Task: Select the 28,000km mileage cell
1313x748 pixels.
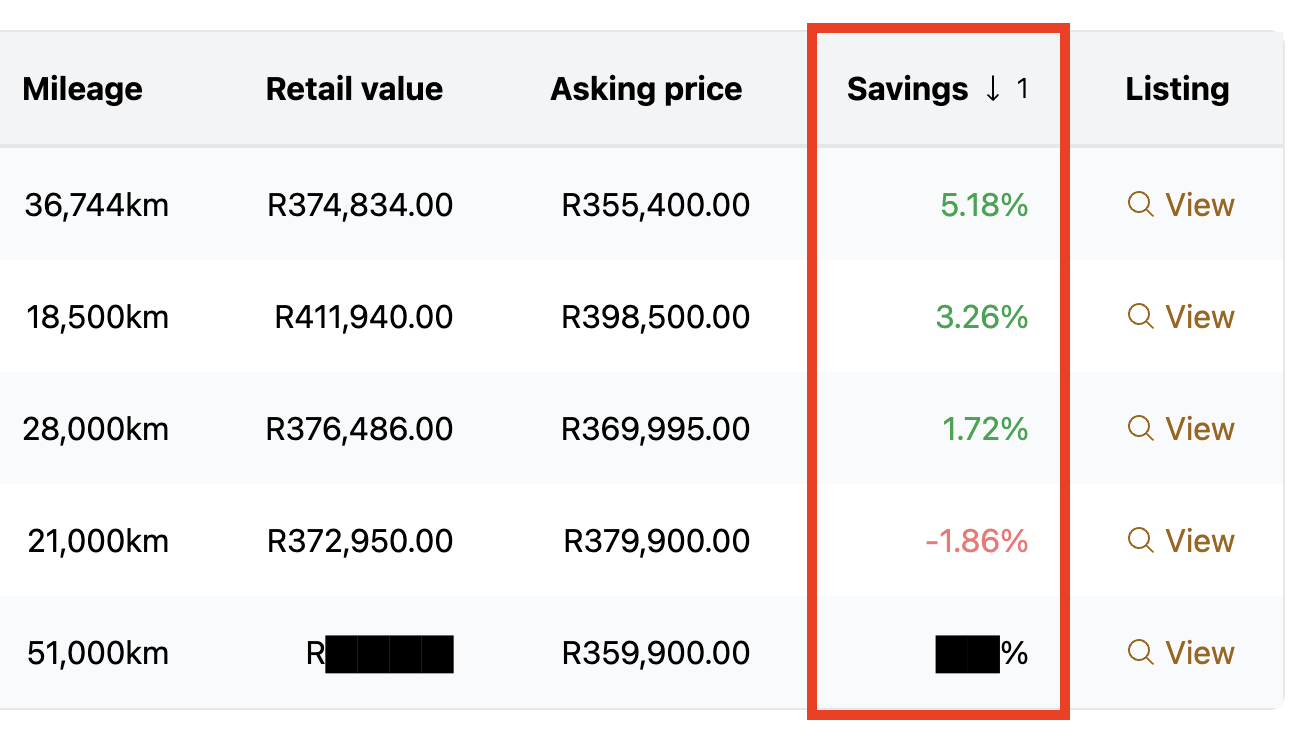Action: tap(96, 429)
